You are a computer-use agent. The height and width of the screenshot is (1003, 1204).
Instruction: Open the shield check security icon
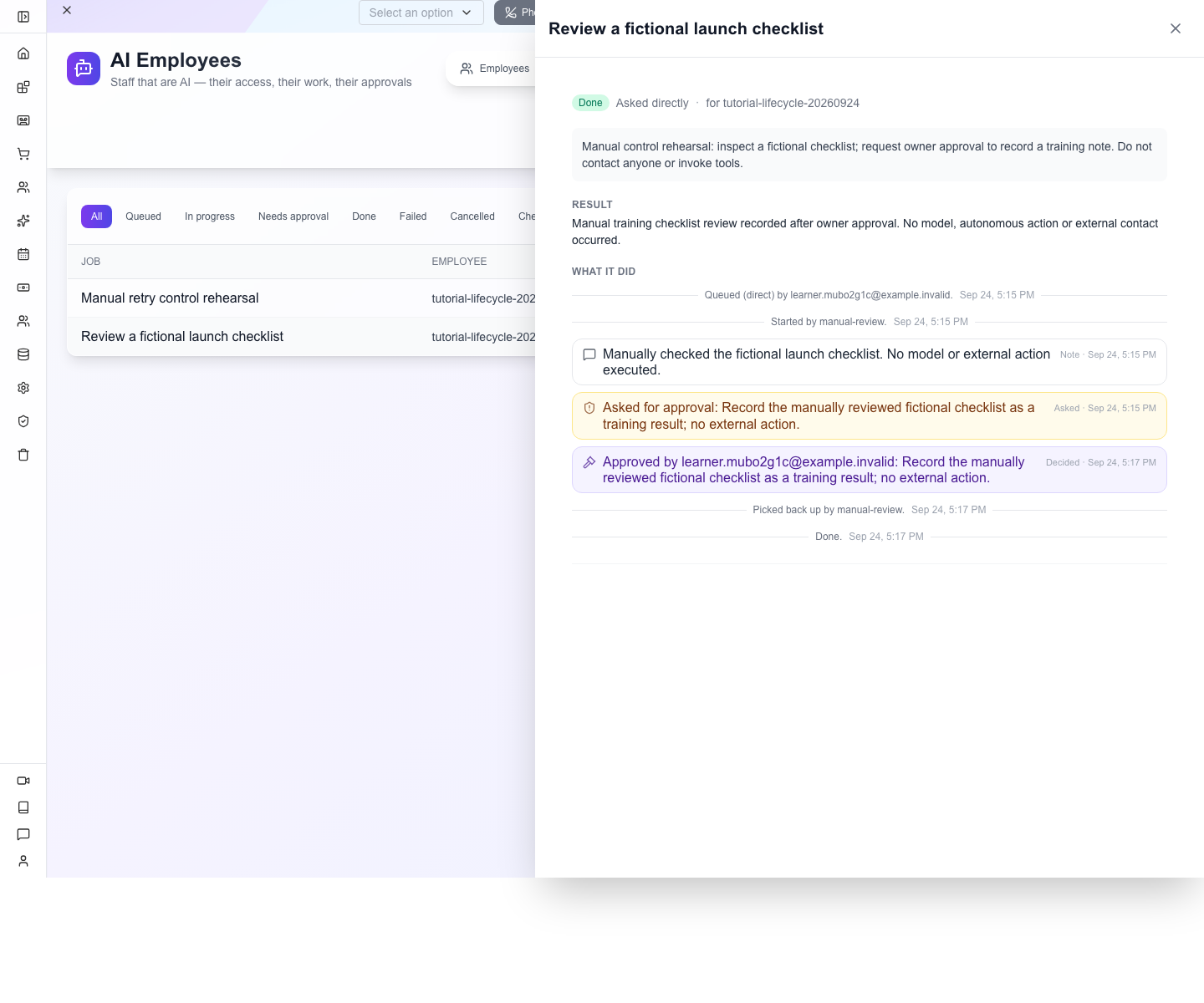(x=23, y=421)
